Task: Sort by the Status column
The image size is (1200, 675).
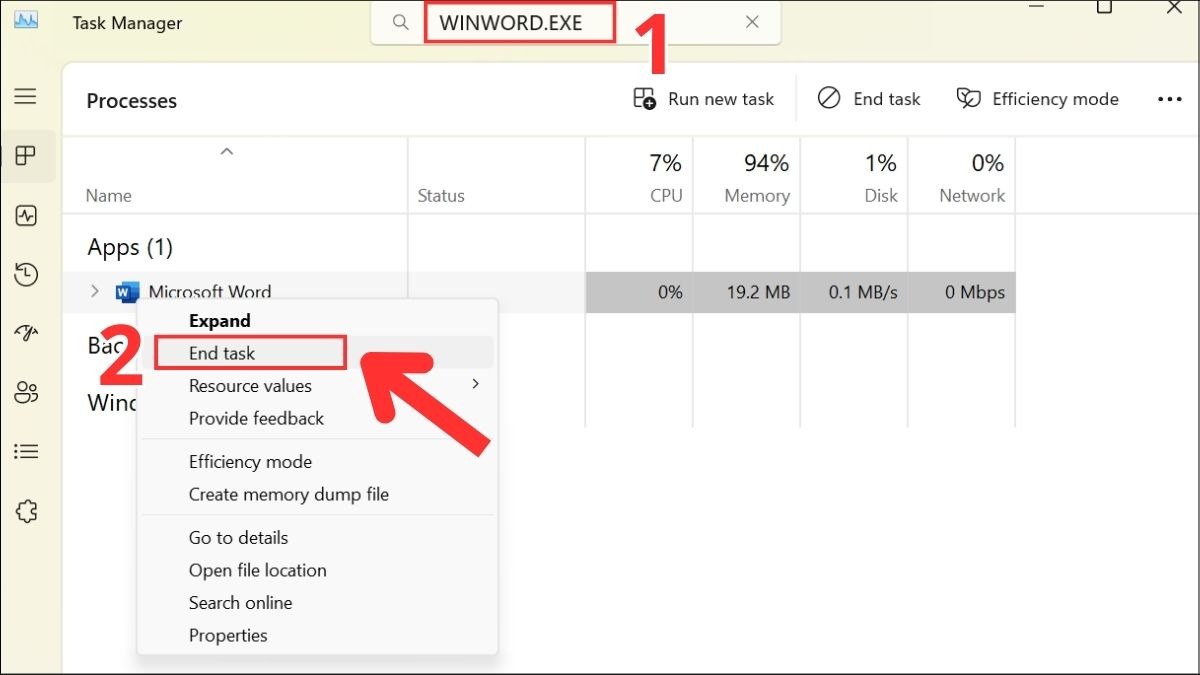Action: tap(441, 196)
